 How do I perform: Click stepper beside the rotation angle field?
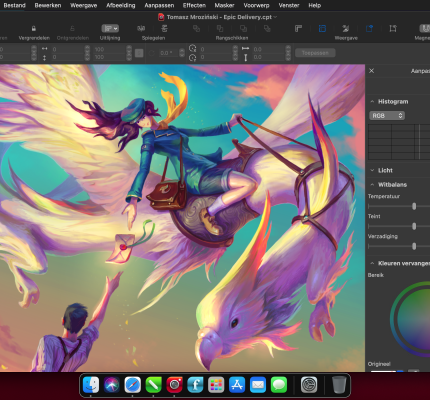[x=182, y=53]
